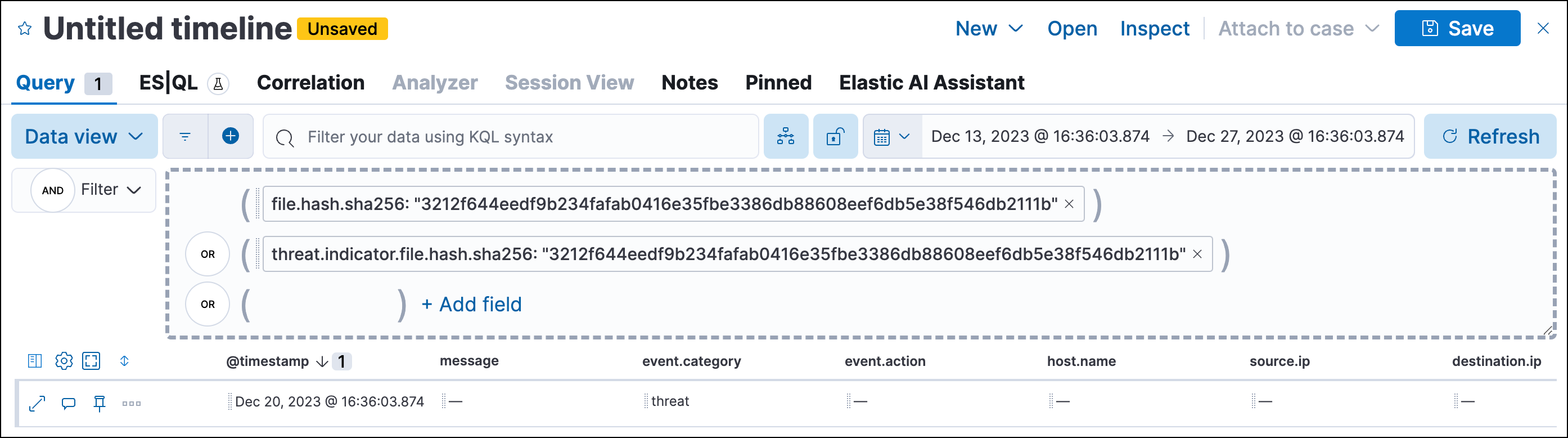Open table settings gear icon

click(64, 361)
